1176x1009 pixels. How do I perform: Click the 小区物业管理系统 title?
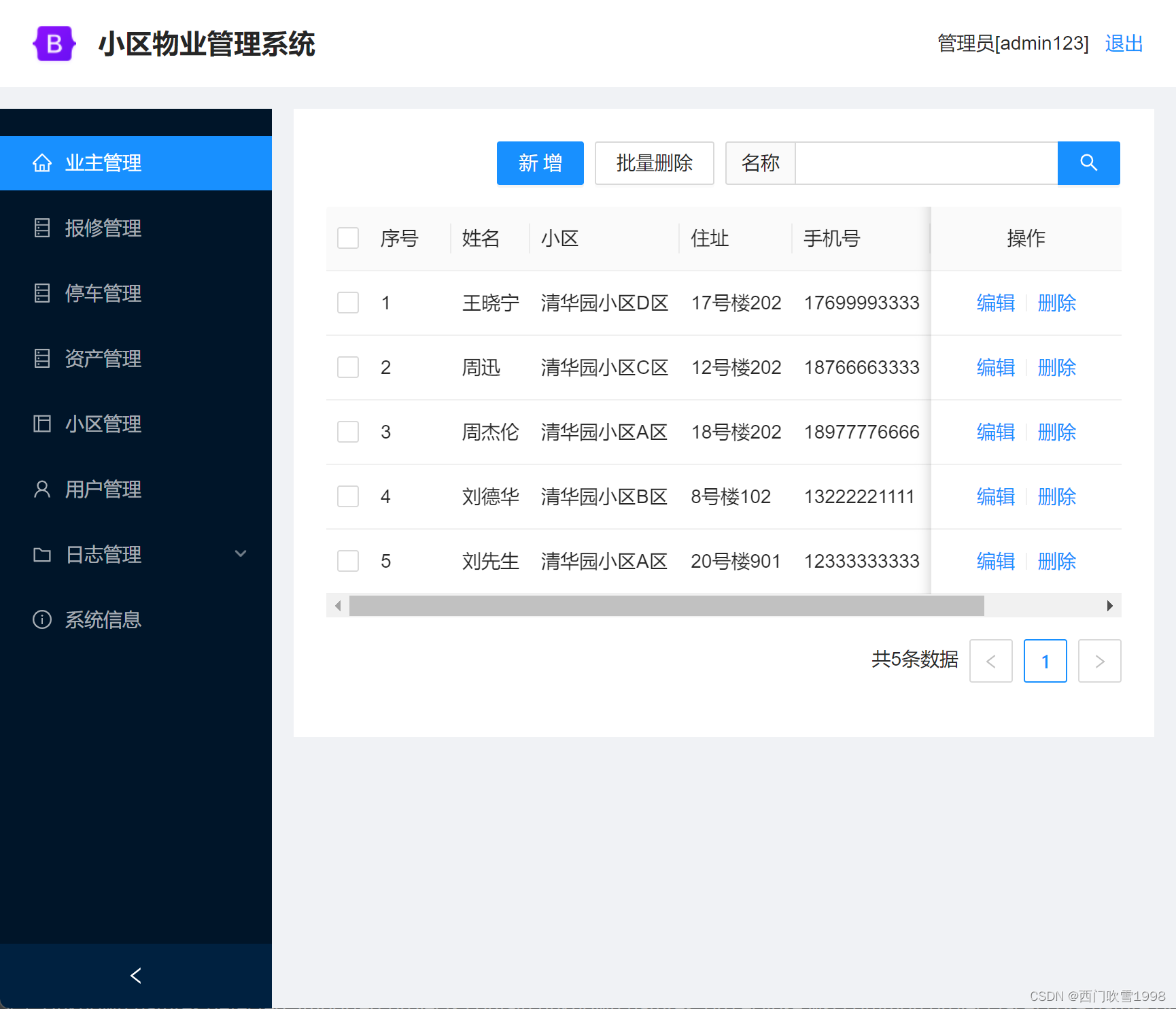207,44
